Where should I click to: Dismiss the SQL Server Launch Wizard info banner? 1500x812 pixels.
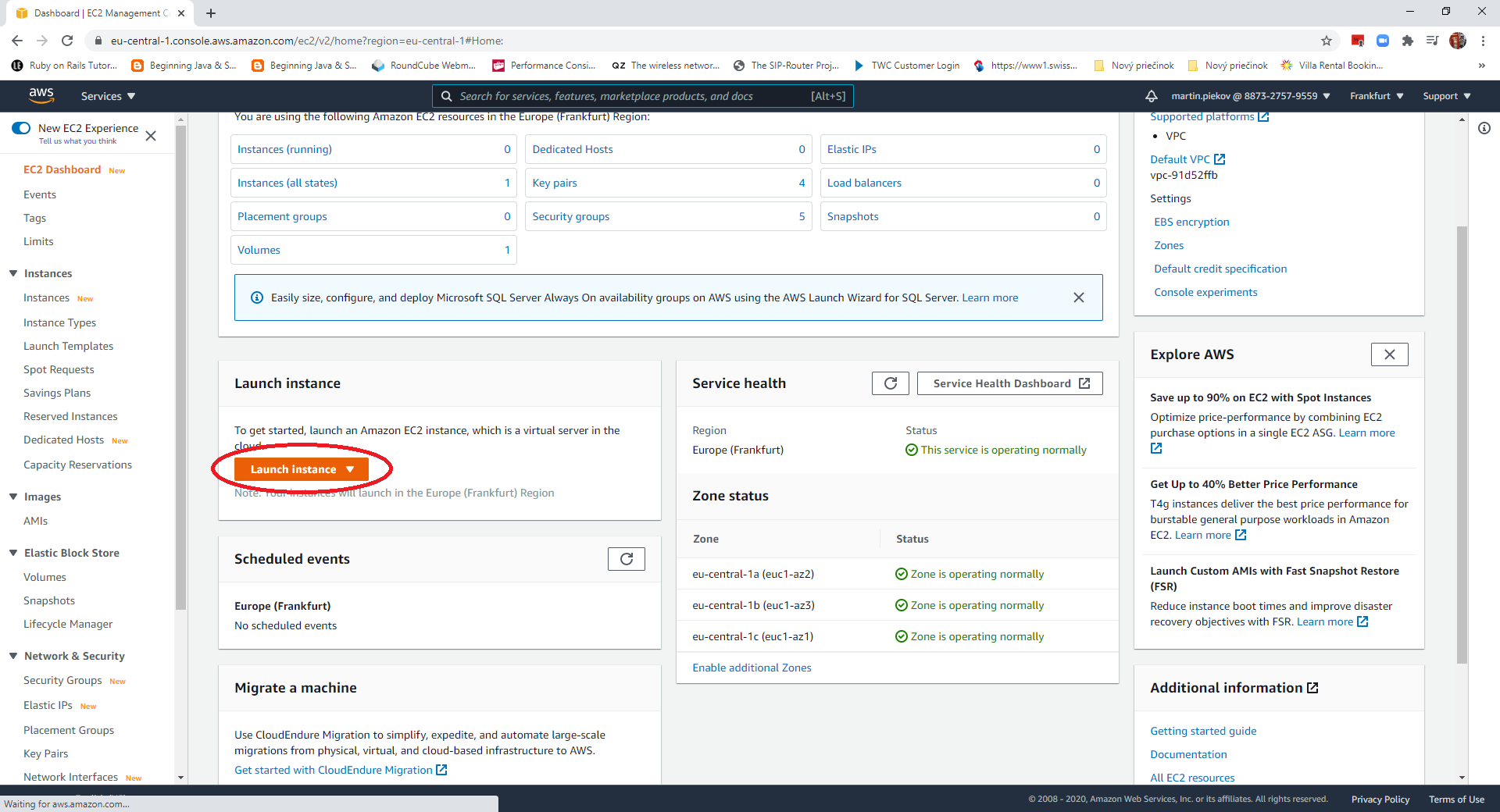[1078, 297]
